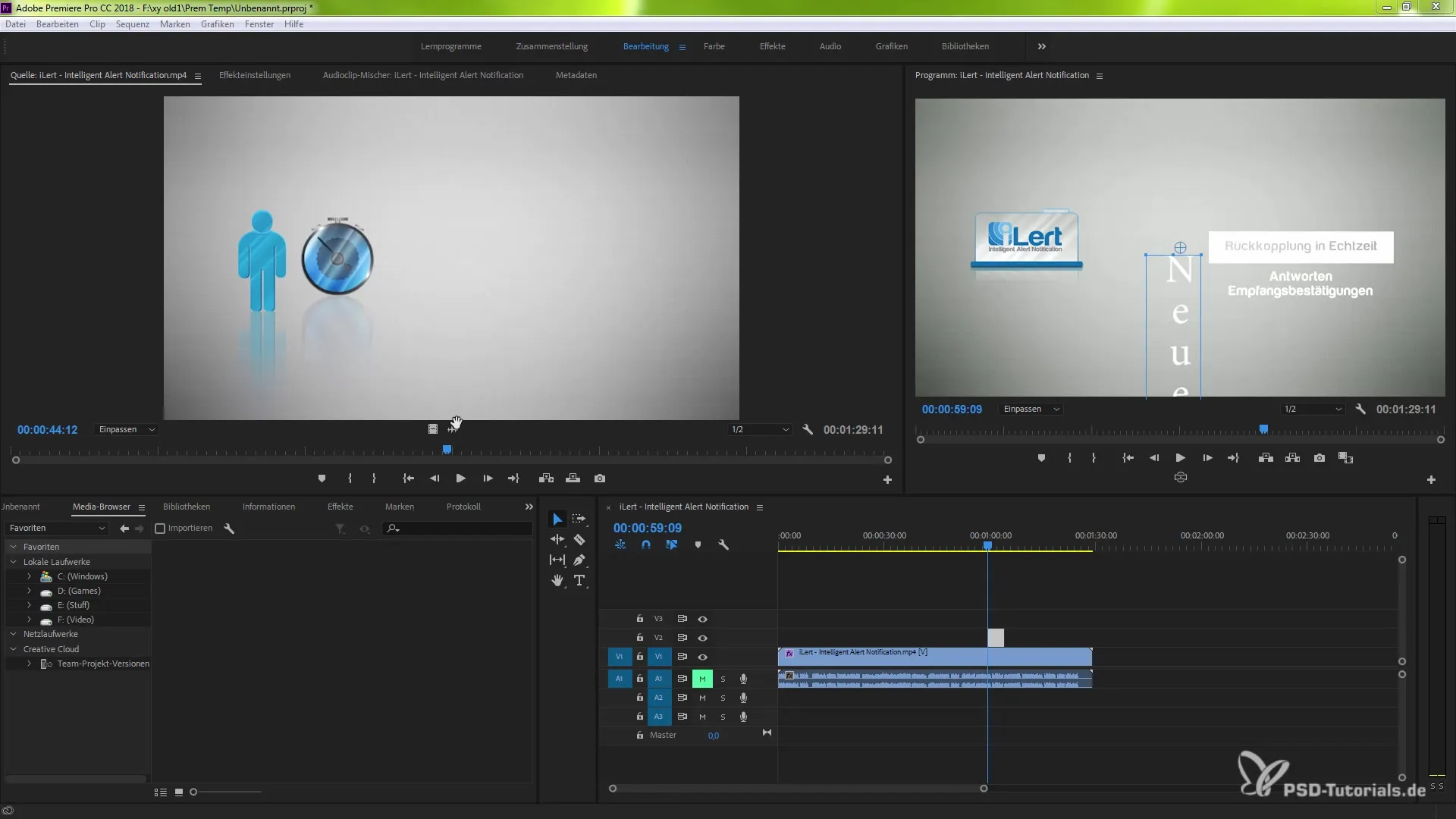
Task: Switch to Audio workspace
Action: pos(830,46)
